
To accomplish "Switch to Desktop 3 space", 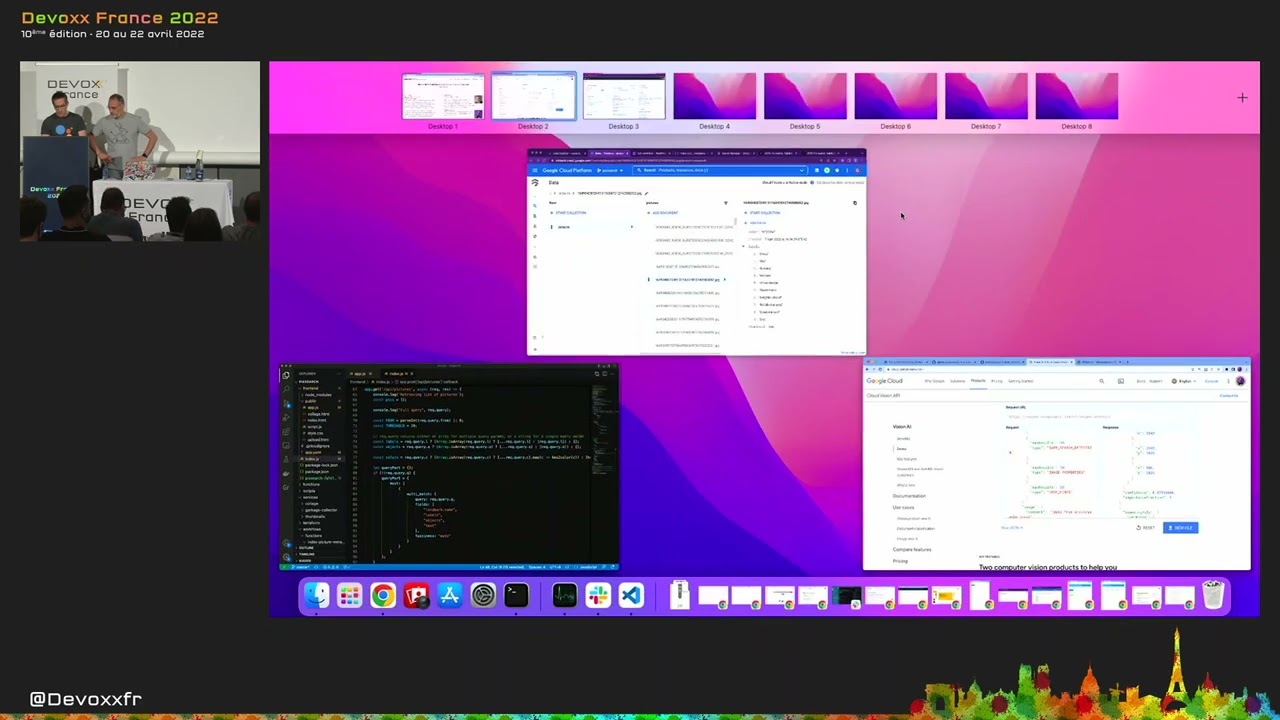I will 624,97.
